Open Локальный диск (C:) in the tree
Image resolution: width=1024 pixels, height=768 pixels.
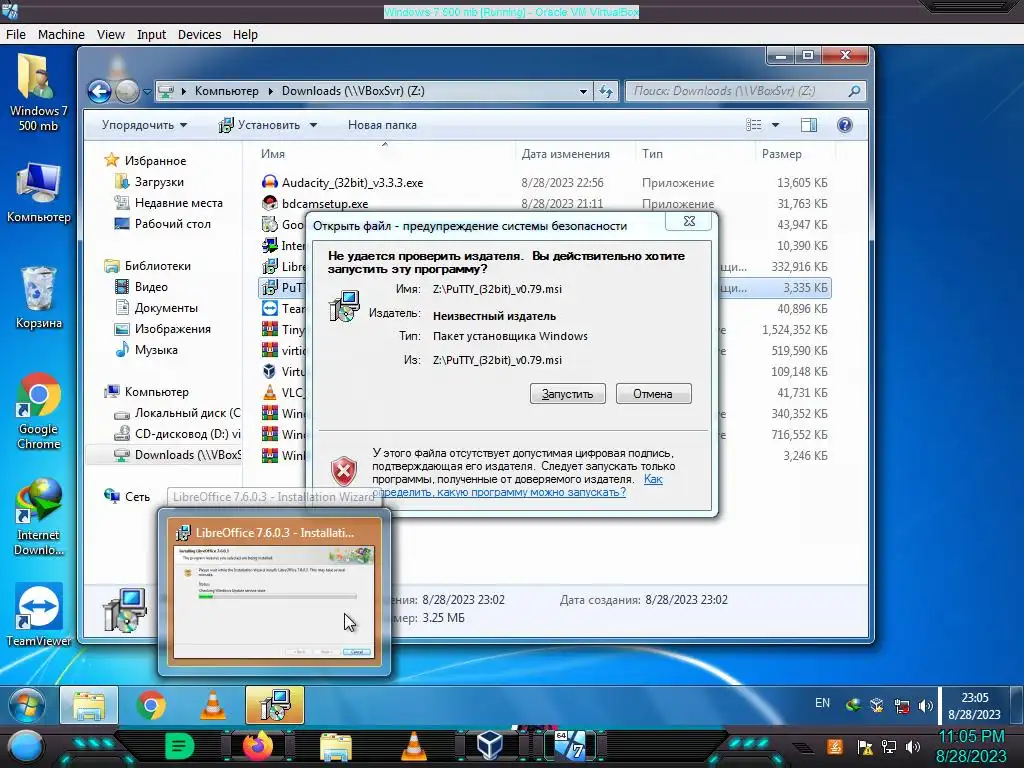pyautogui.click(x=187, y=413)
